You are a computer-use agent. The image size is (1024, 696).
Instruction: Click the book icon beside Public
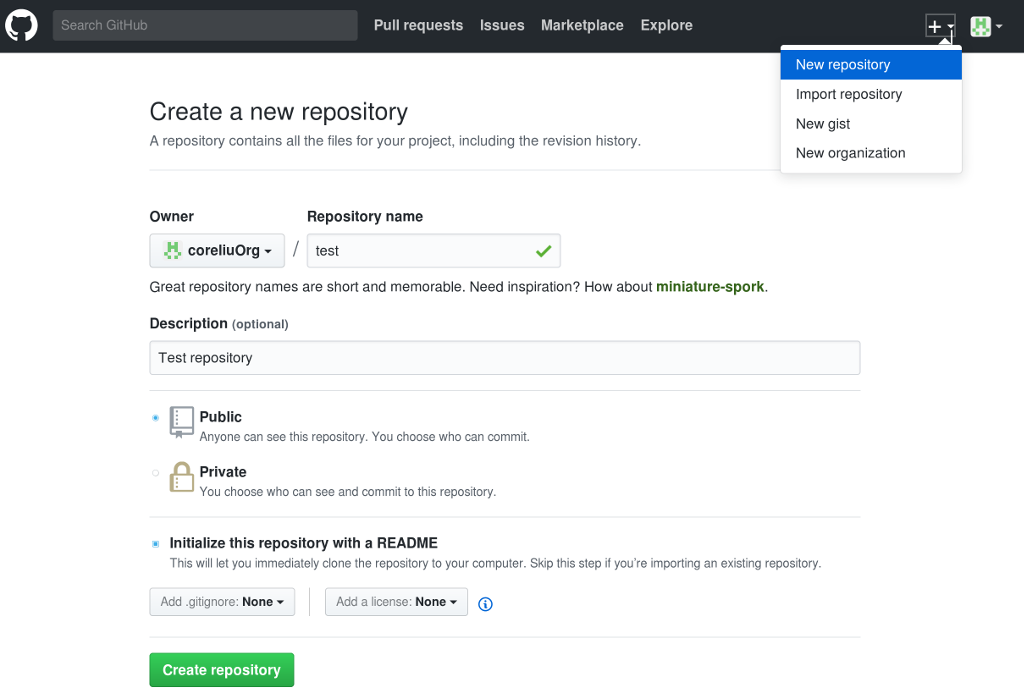(182, 422)
